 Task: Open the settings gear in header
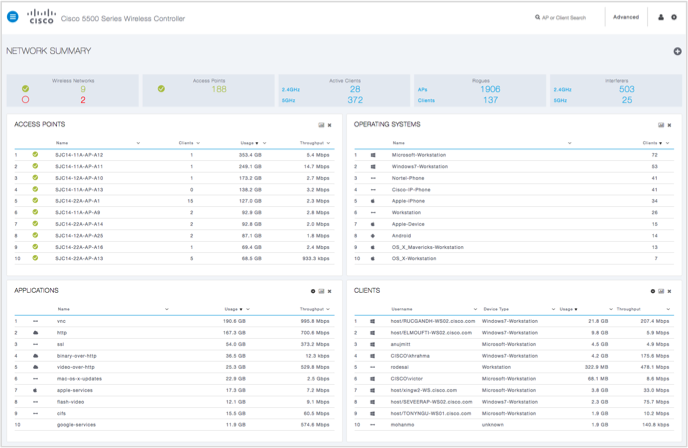coord(673,17)
